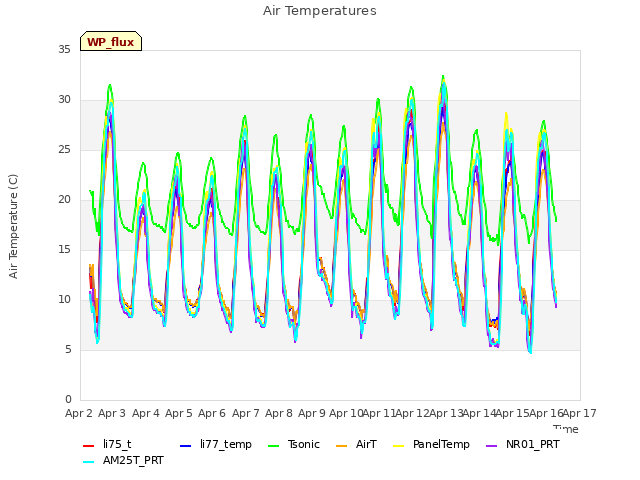Click the 25 y-axis tick label
This screenshot has width=640, height=480.
click(64, 149)
